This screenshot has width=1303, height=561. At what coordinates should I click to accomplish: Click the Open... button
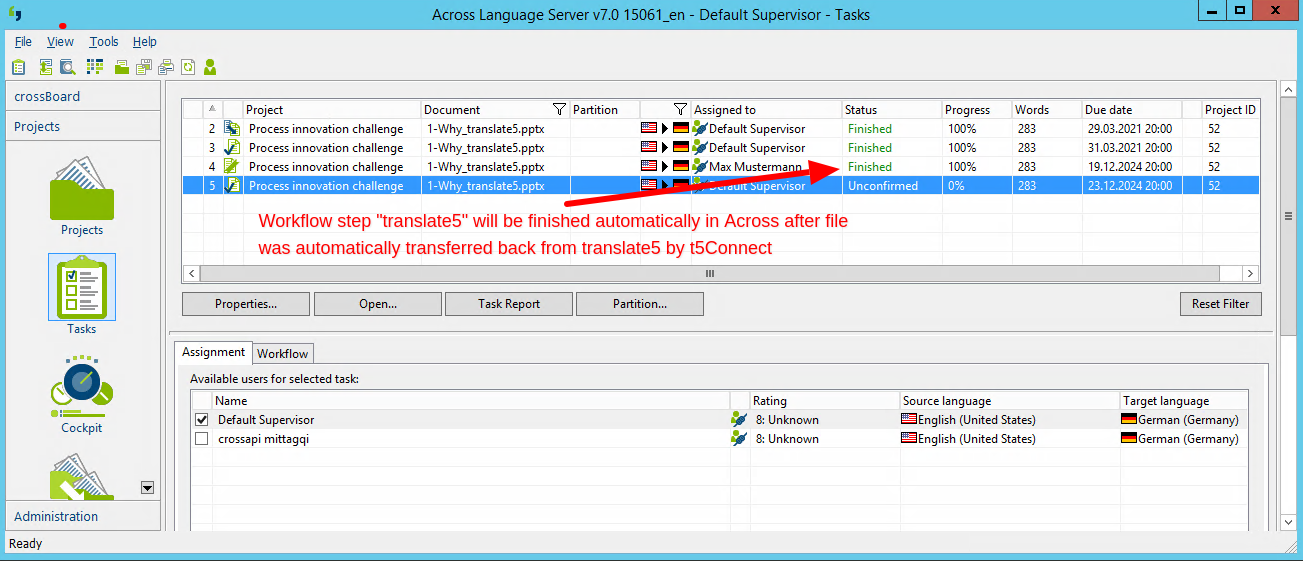[x=378, y=304]
